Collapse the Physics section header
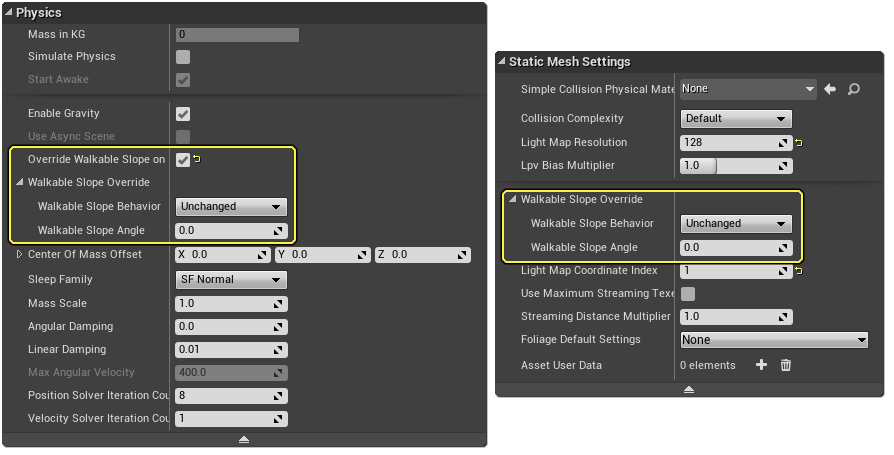The height and width of the screenshot is (455, 894). (9, 13)
